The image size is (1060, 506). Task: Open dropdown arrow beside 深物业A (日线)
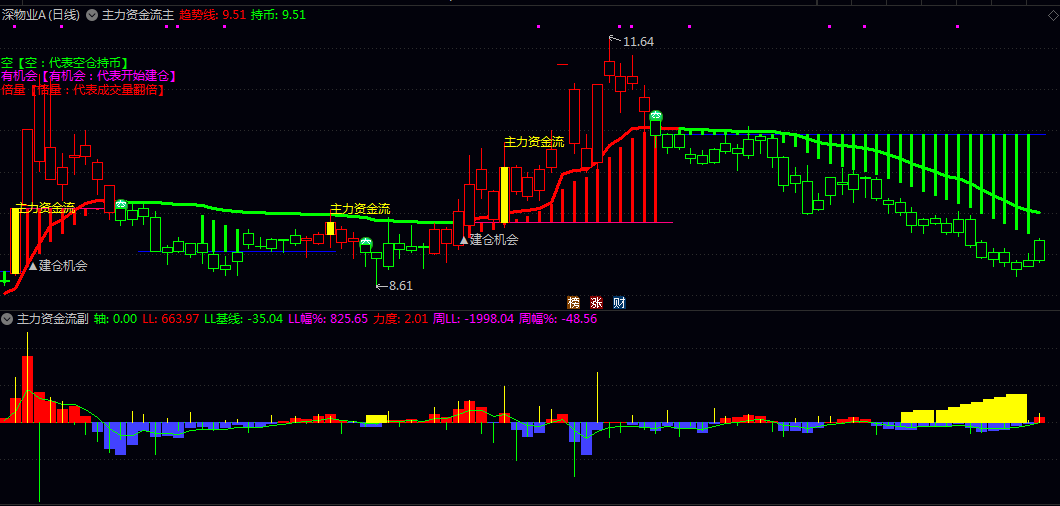coord(92,16)
